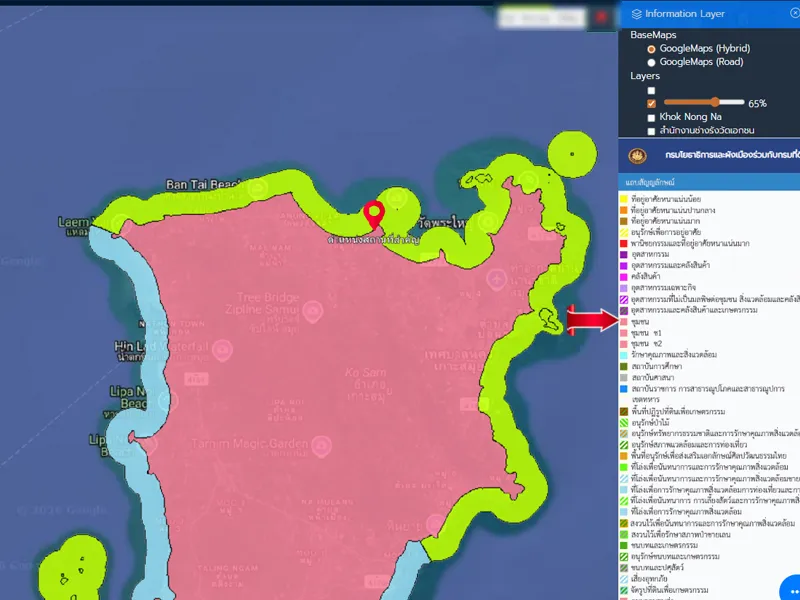Screen dimensions: 800x600
Task: Select GoogleMaps (Road) basemap
Action: coord(652,62)
